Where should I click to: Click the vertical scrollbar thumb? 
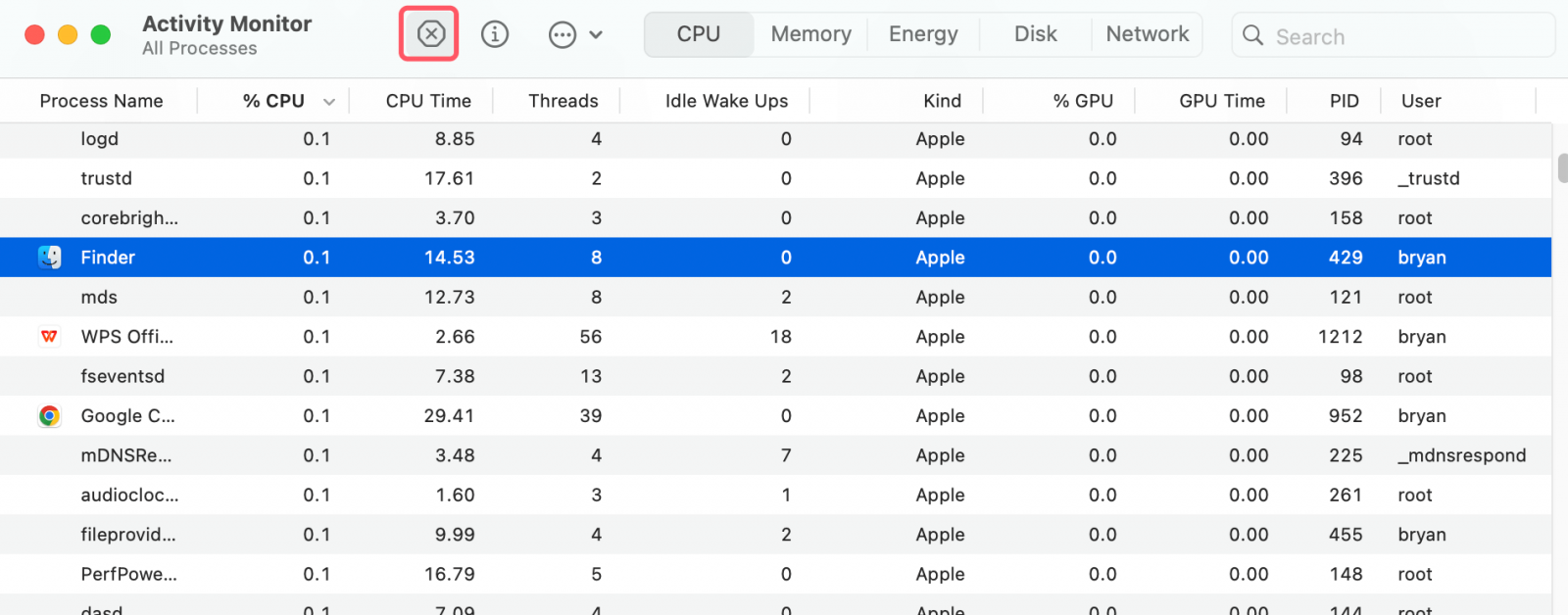coord(1562,167)
